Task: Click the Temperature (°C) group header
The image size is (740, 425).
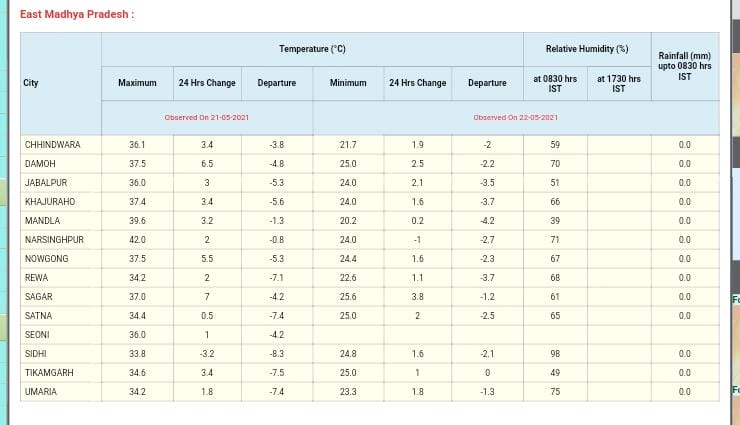Action: click(x=312, y=49)
